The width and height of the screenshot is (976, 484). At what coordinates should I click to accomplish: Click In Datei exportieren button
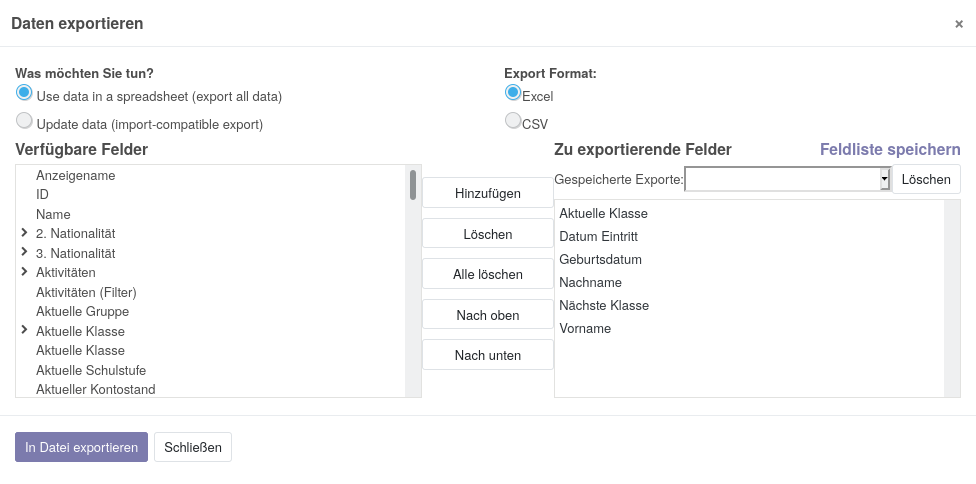tap(81, 447)
